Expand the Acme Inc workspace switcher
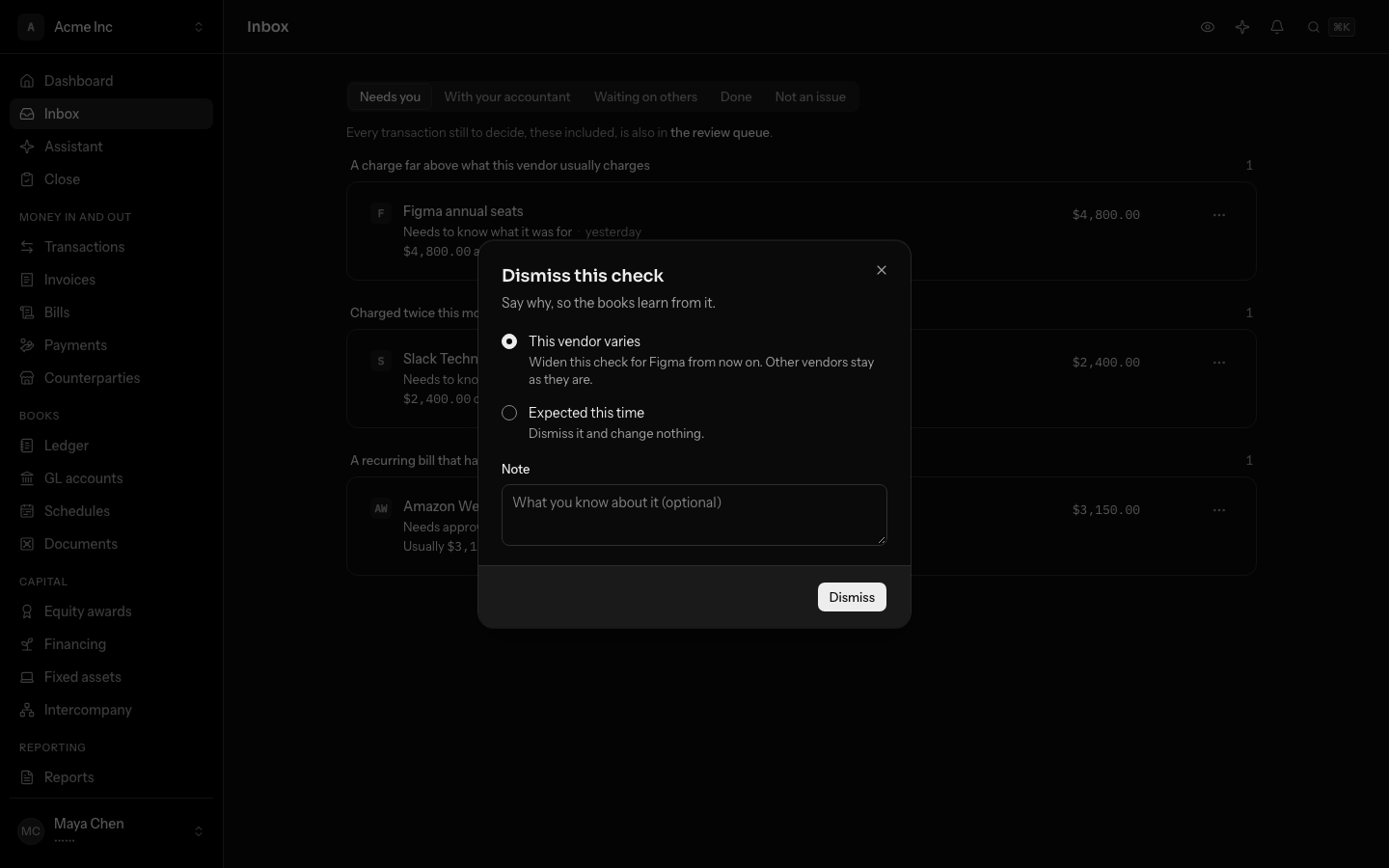 click(x=111, y=27)
